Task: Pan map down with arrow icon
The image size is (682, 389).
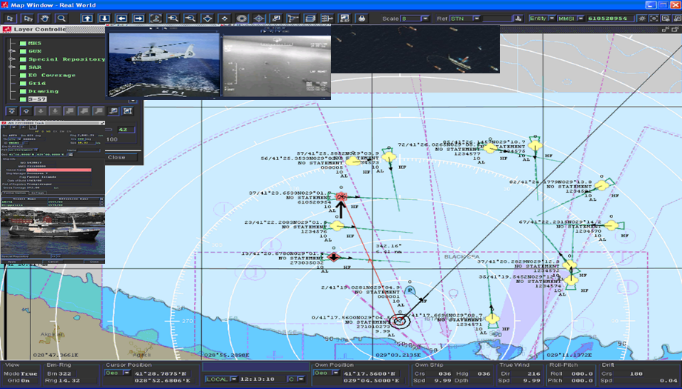Action: 104,18
